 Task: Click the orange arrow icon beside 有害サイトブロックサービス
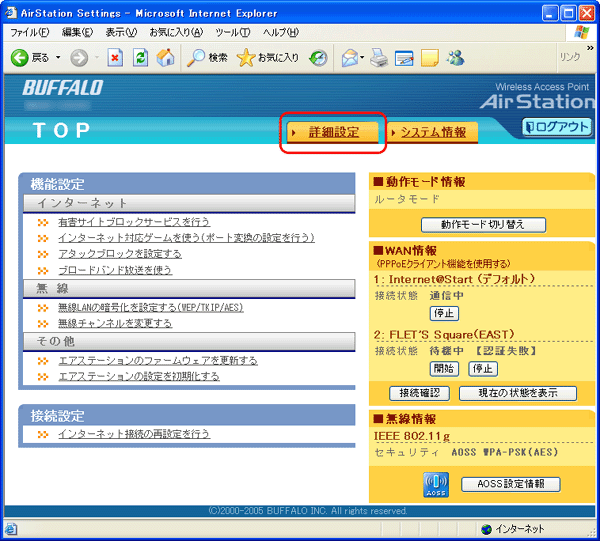coord(43,222)
